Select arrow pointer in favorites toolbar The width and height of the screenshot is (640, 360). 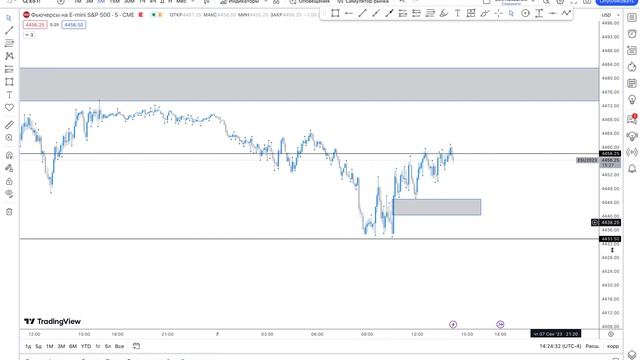(x=511, y=13)
